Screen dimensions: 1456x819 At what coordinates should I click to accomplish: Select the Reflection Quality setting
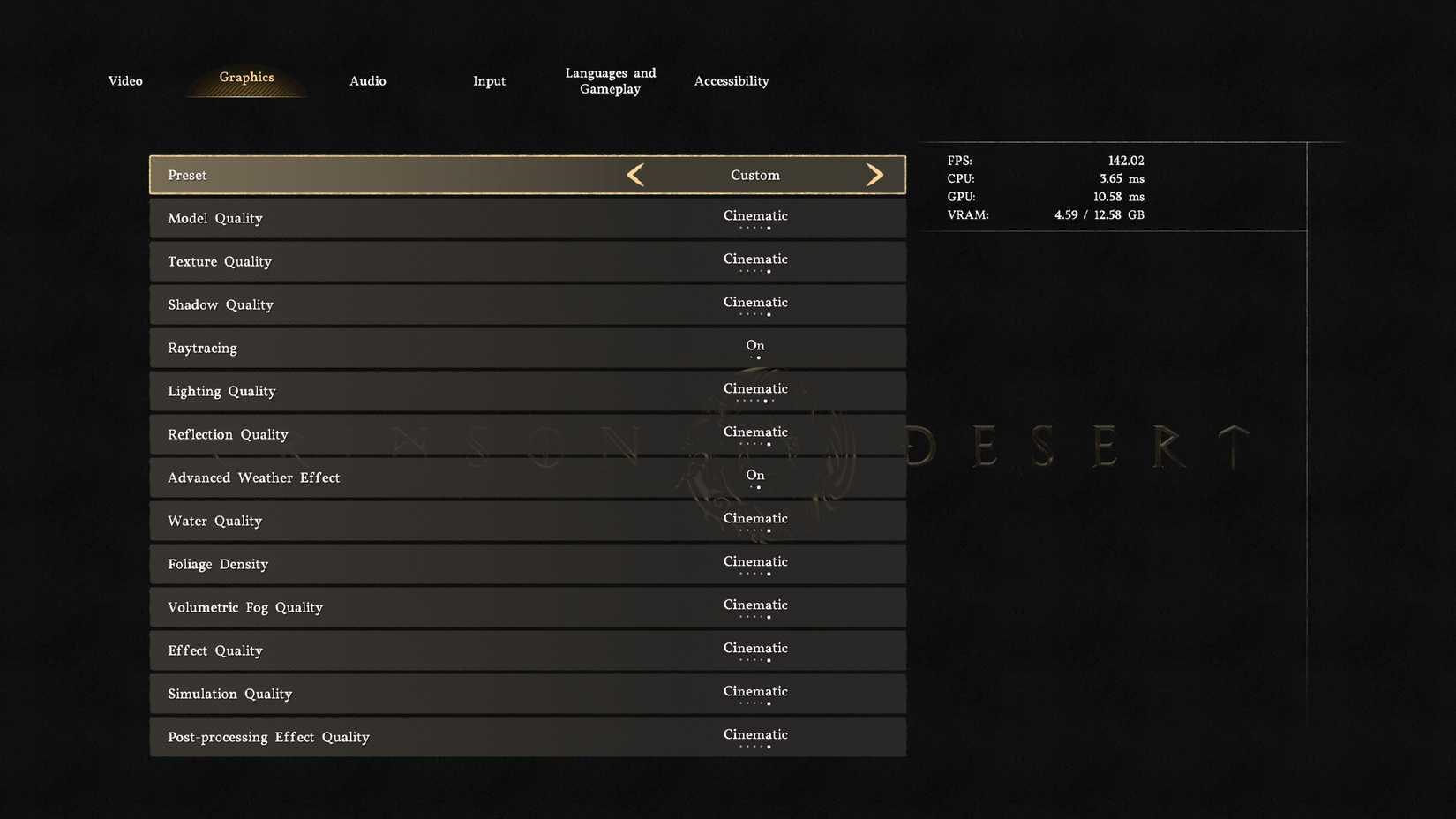[528, 434]
